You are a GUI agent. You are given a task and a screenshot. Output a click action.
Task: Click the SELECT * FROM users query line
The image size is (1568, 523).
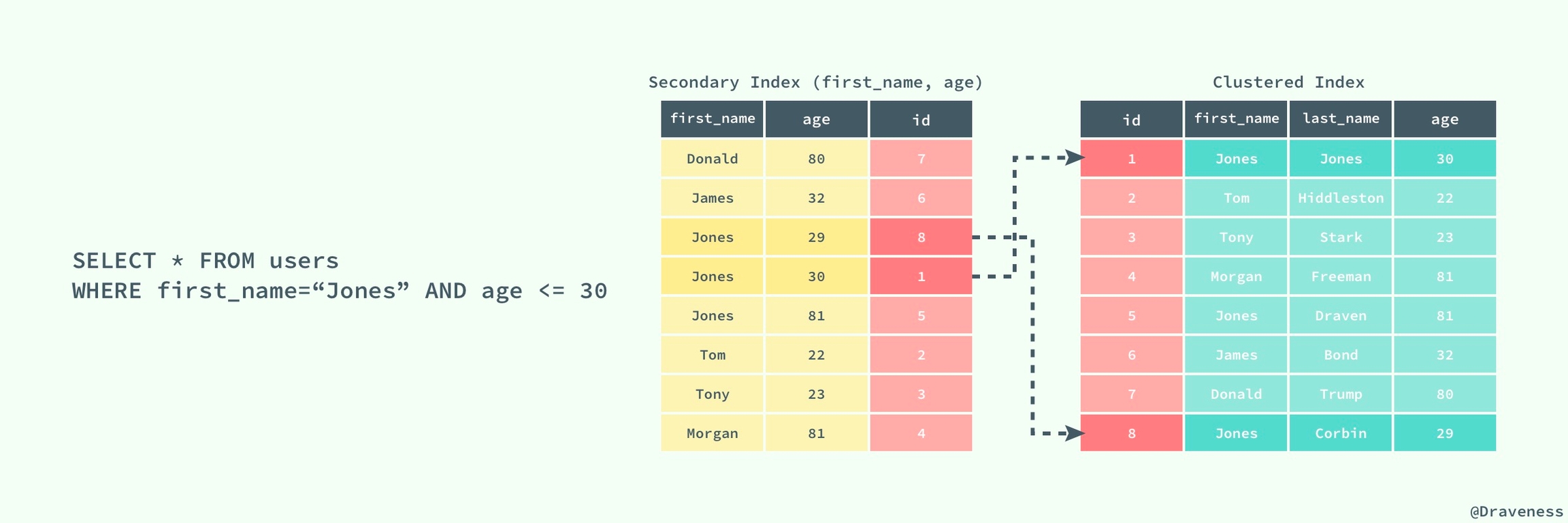(x=206, y=261)
